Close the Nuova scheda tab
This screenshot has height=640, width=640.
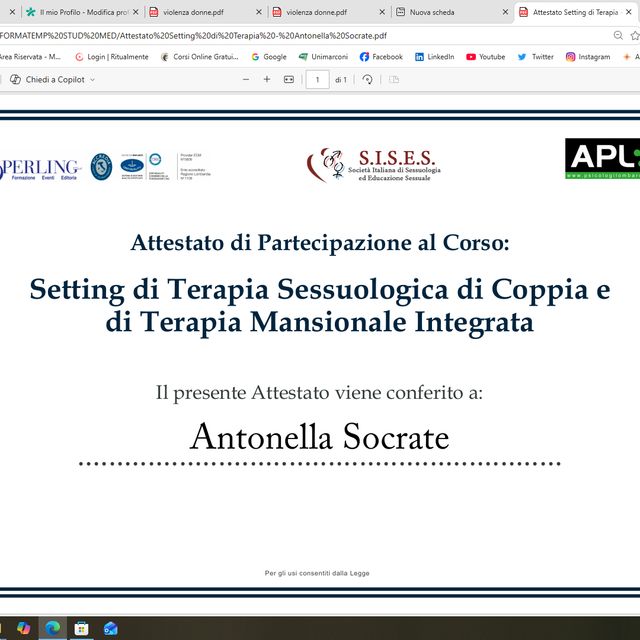click(505, 12)
